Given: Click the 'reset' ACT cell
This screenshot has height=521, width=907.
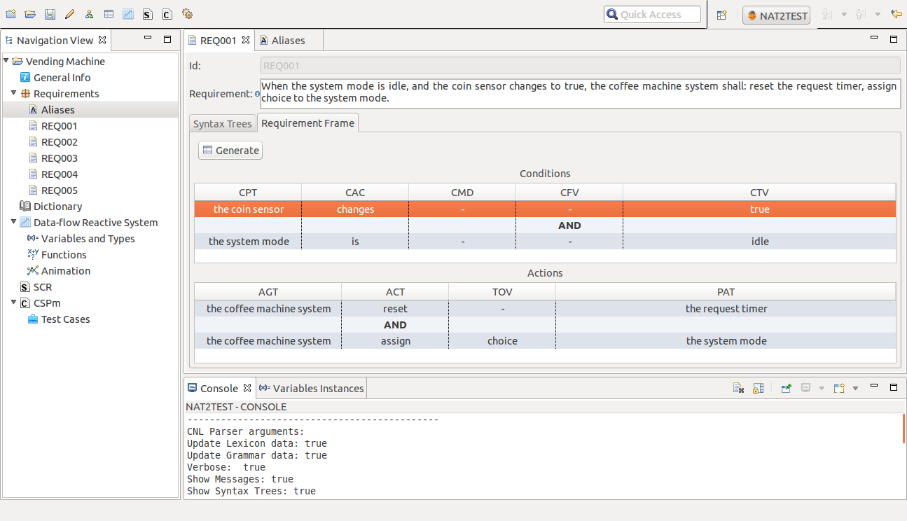Looking at the screenshot, I should 395,309.
